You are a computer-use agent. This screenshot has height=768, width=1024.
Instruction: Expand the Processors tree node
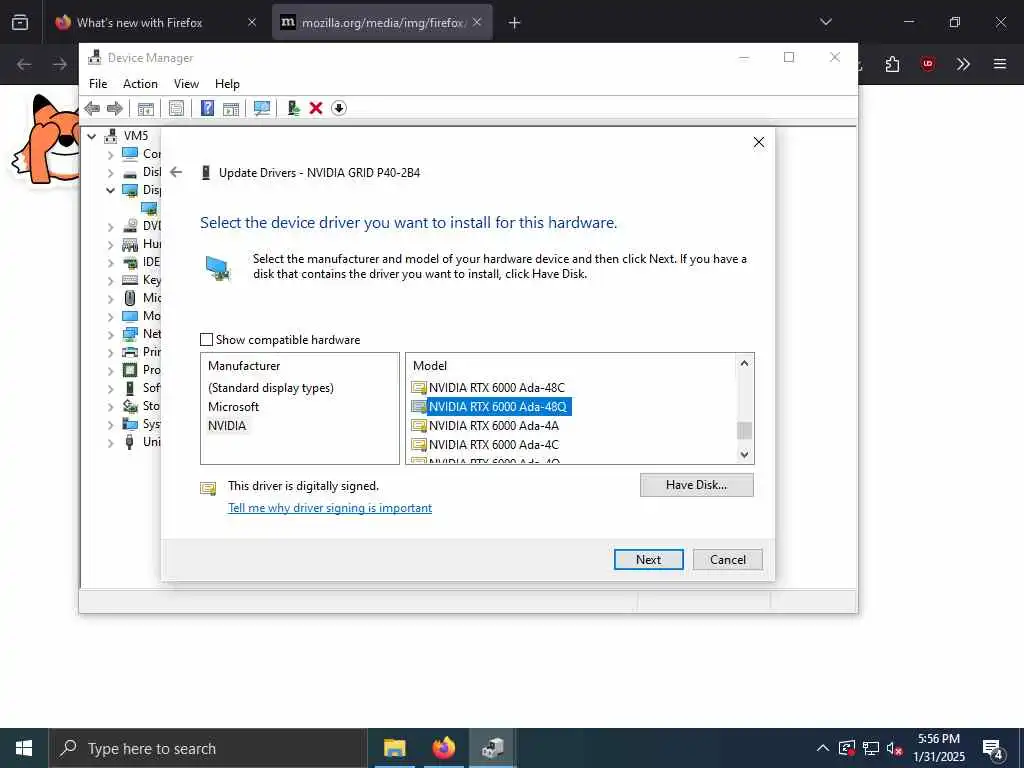click(110, 370)
